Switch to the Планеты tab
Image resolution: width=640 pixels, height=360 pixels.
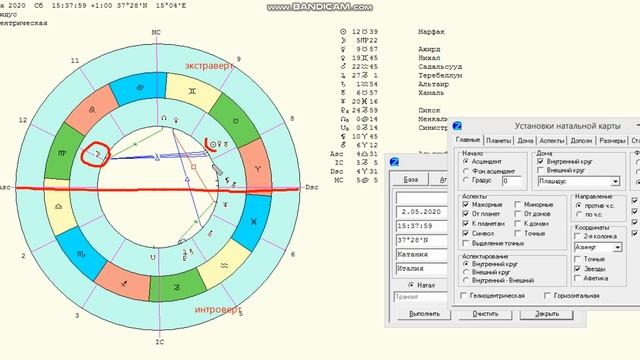(499, 141)
